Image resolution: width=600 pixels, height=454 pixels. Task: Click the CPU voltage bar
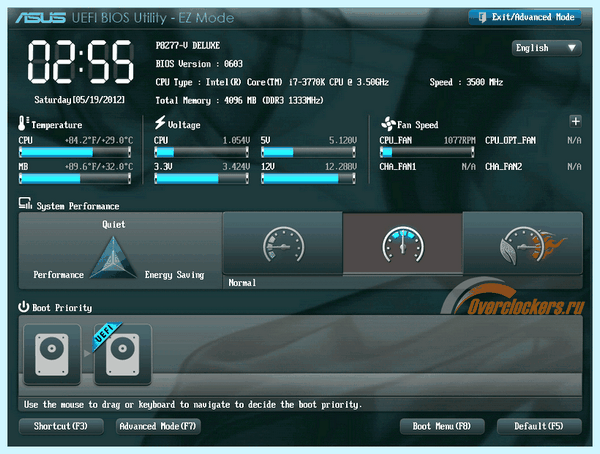[x=202, y=152]
